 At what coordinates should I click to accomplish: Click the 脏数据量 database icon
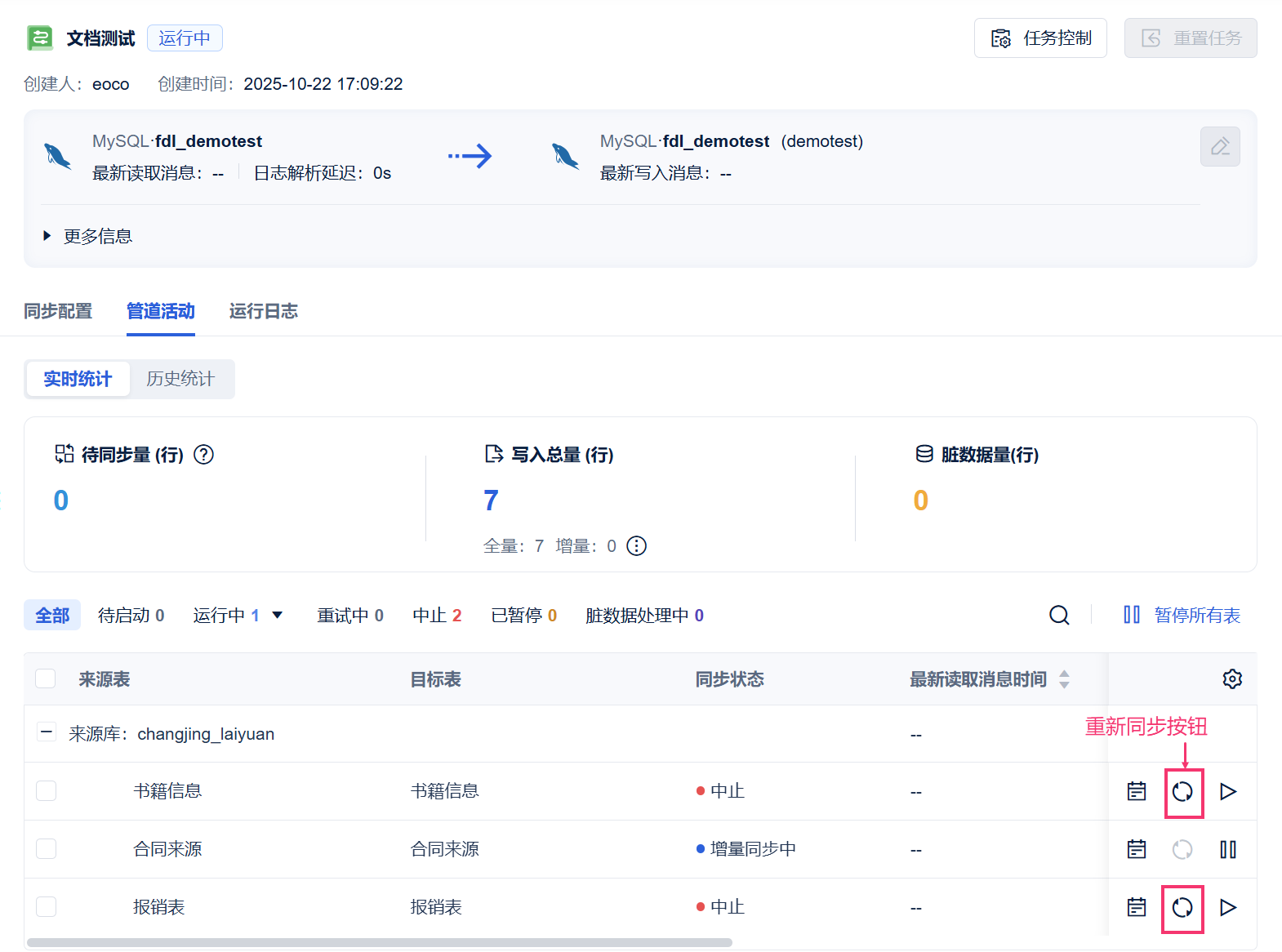tap(924, 454)
